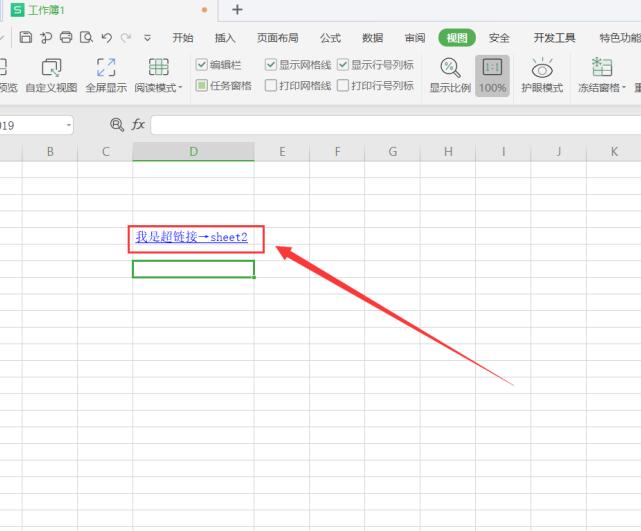Click the fx insert function icon

click(x=138, y=125)
